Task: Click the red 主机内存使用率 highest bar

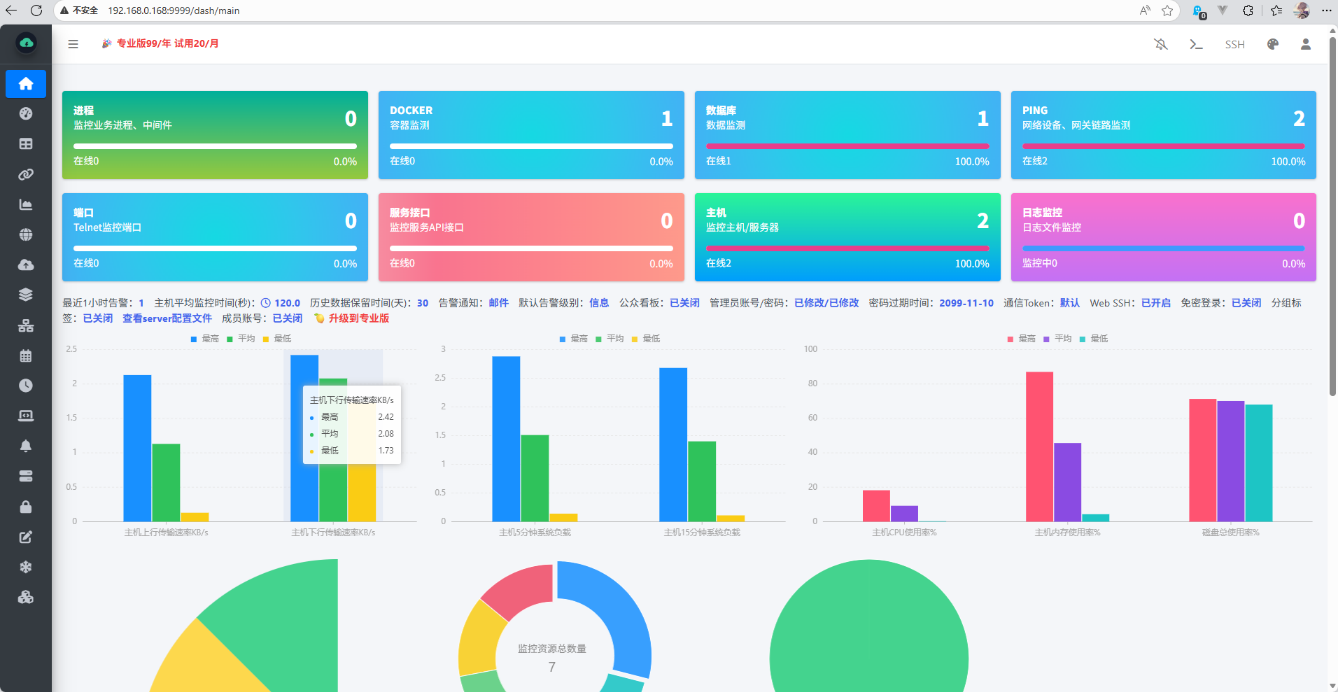Action: (x=1039, y=446)
